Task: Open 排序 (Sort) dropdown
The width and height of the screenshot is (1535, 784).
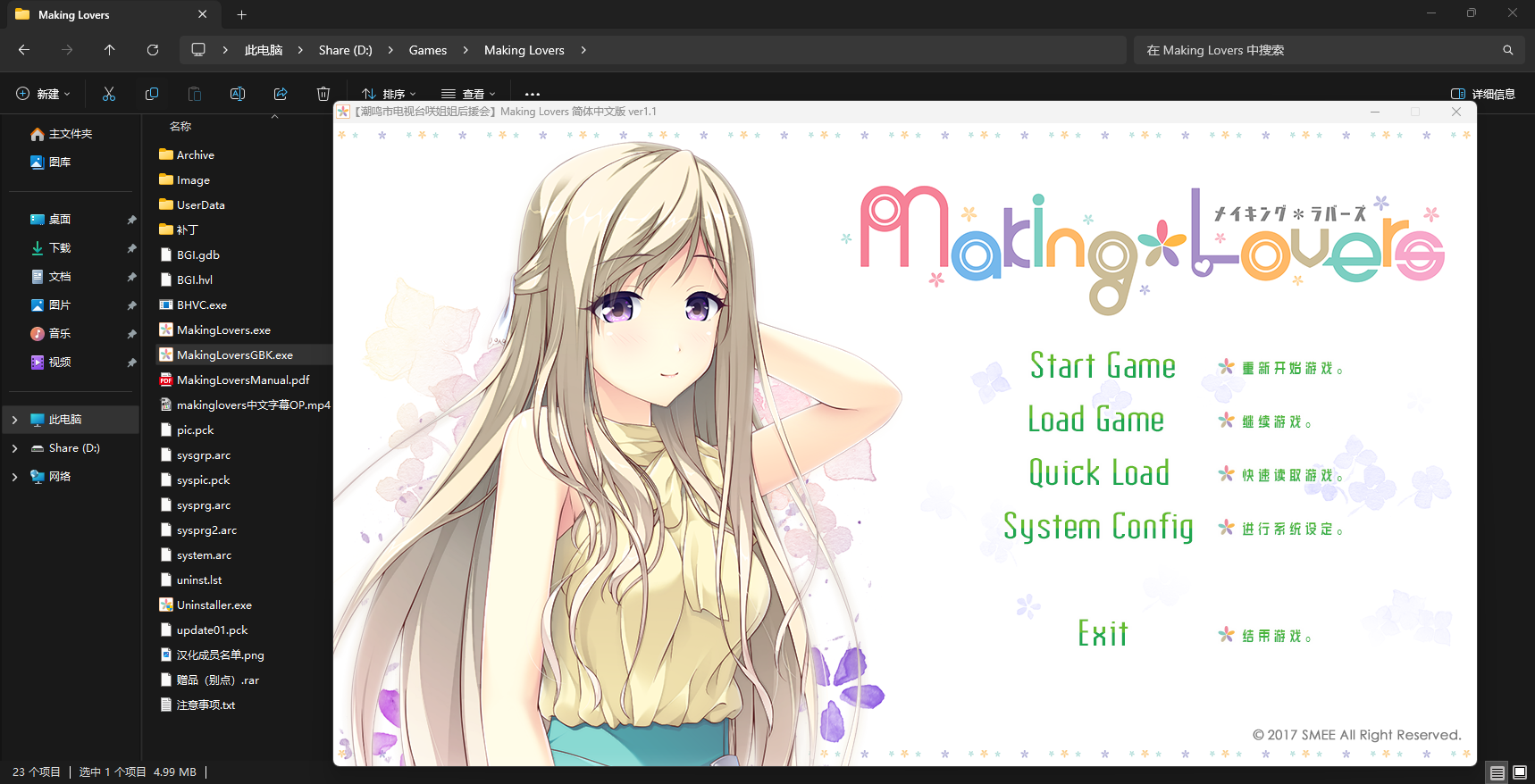Action: pyautogui.click(x=389, y=94)
